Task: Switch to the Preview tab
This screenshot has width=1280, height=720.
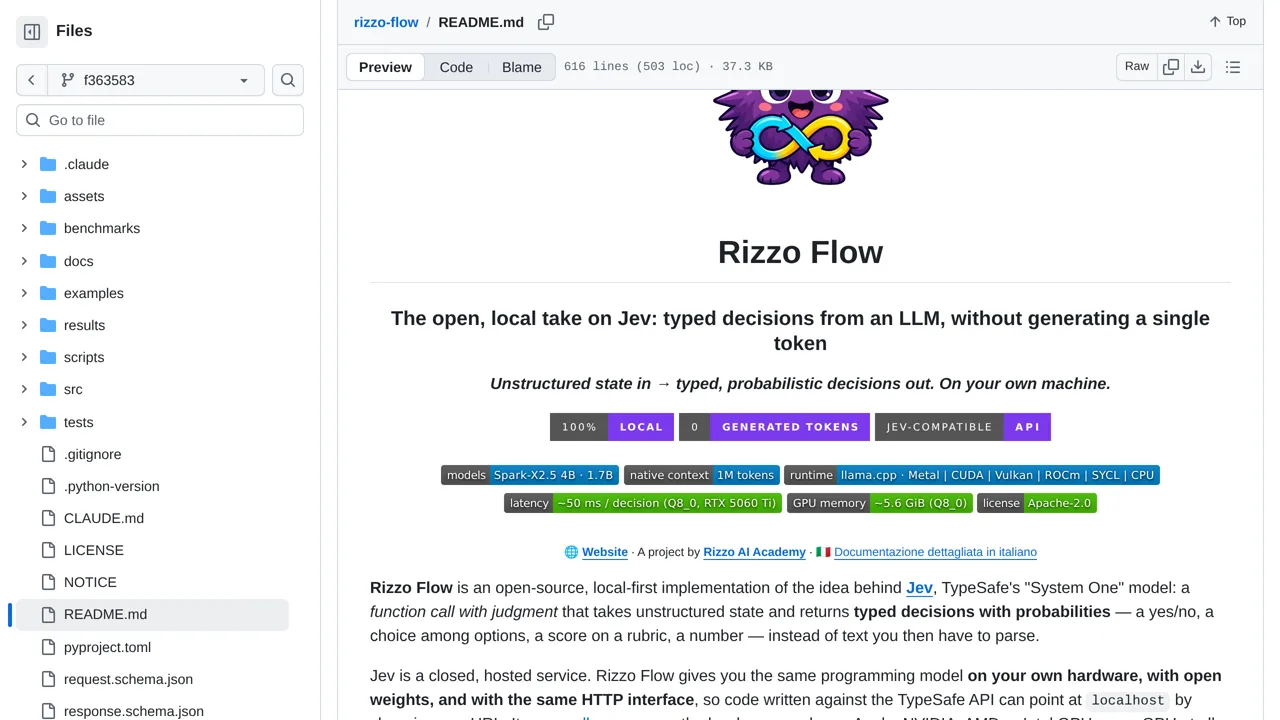Action: coord(385,67)
